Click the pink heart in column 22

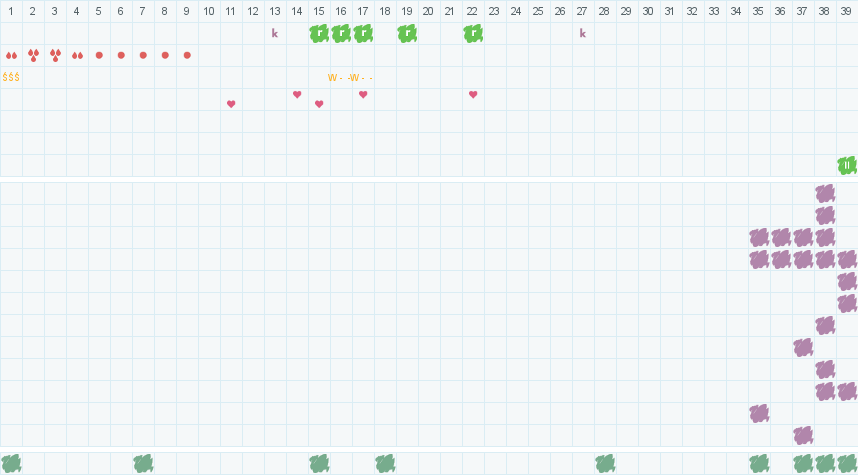pos(473,94)
